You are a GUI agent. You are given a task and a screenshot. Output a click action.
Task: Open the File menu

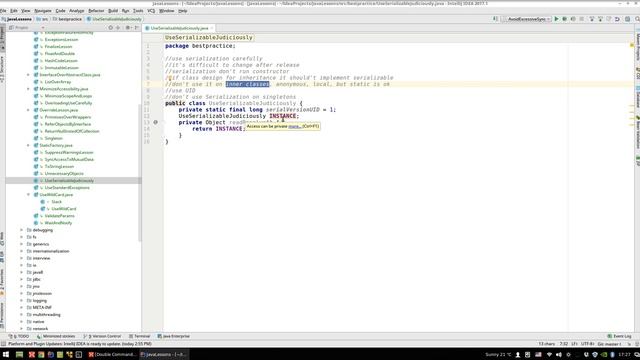point(3,11)
